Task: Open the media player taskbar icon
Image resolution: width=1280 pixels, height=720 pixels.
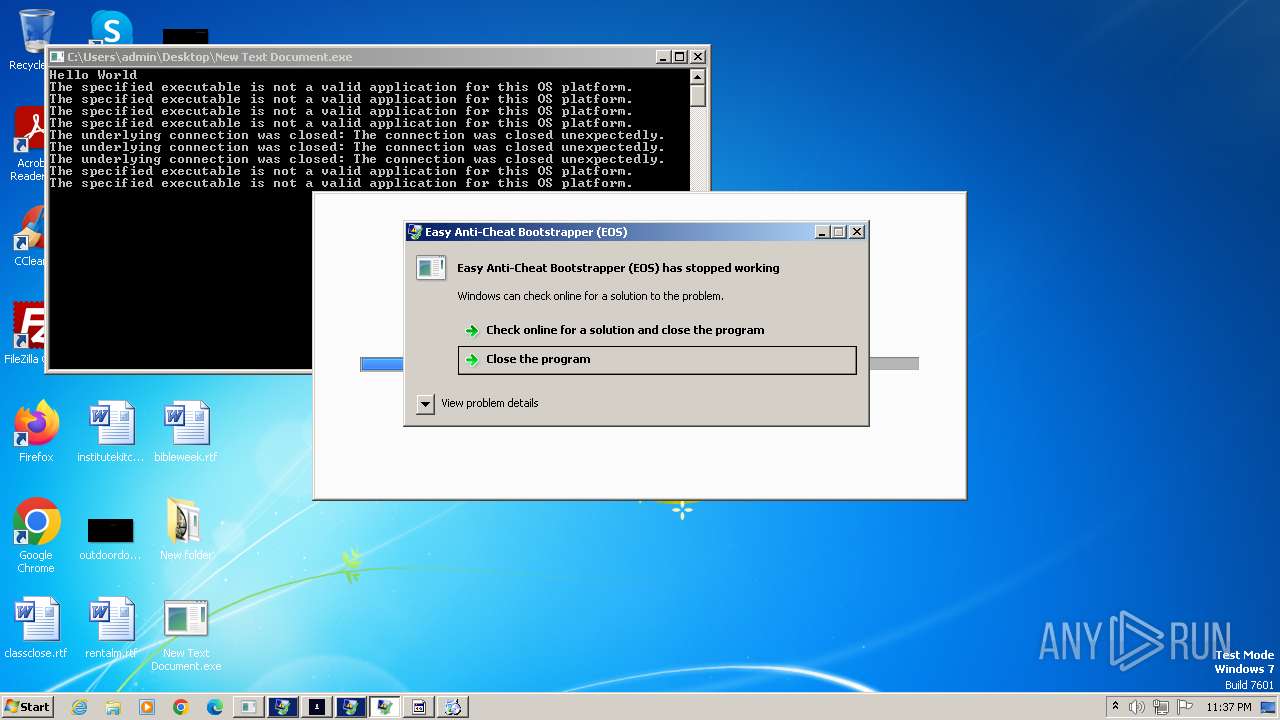Action: click(147, 707)
